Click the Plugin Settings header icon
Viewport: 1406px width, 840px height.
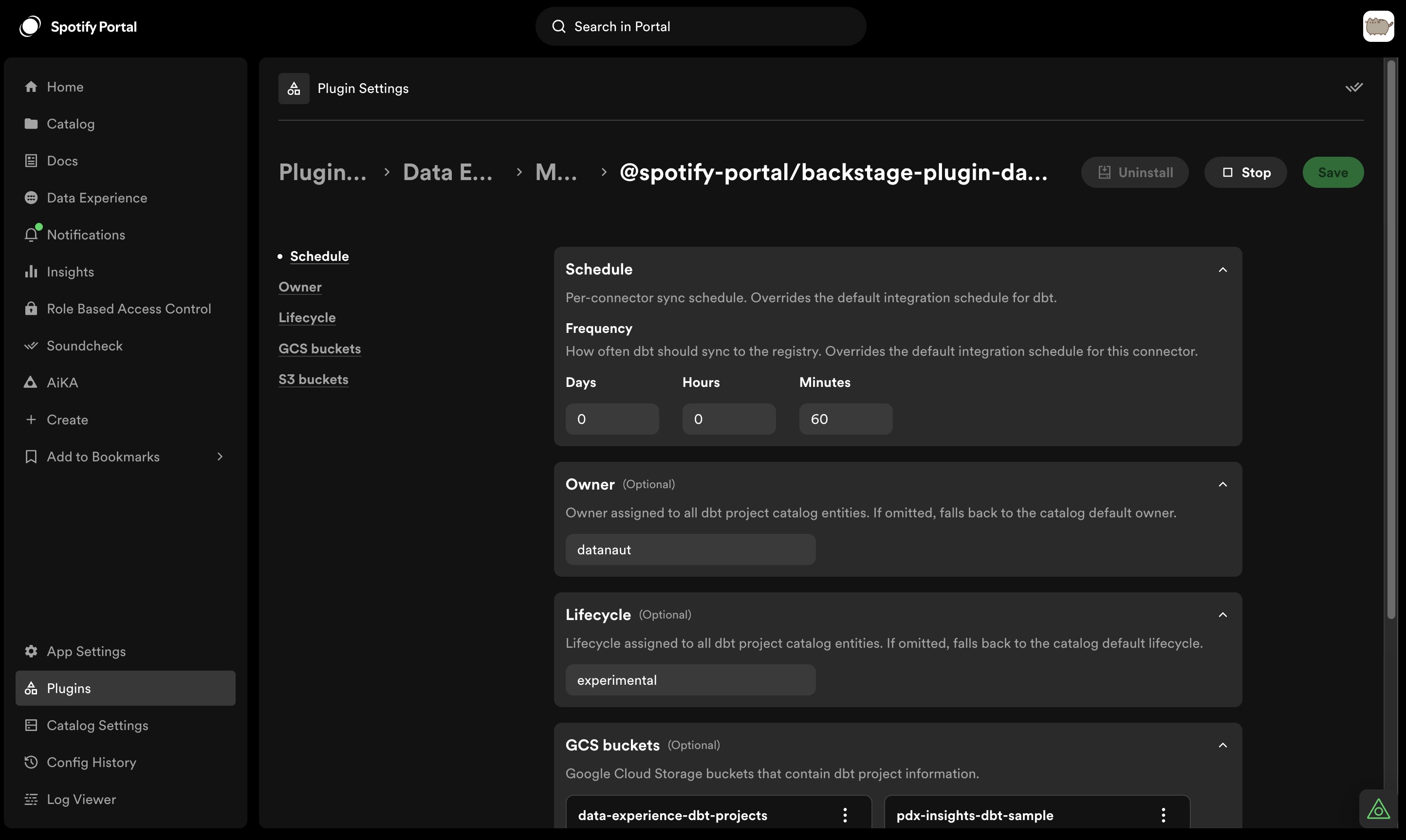[x=294, y=88]
